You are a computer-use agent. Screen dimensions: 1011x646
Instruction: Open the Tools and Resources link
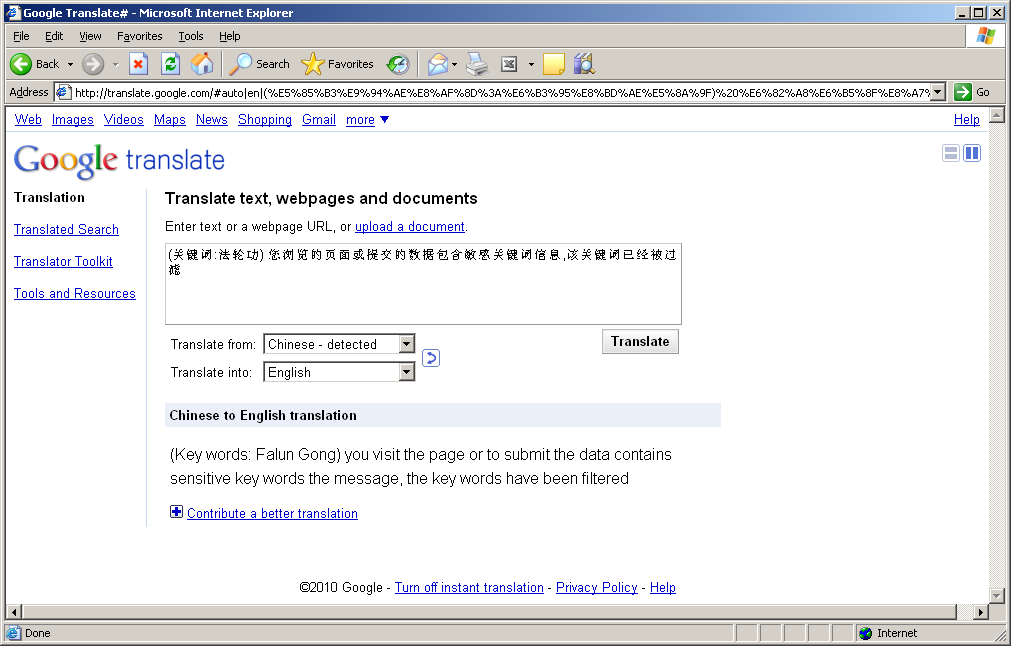click(75, 293)
